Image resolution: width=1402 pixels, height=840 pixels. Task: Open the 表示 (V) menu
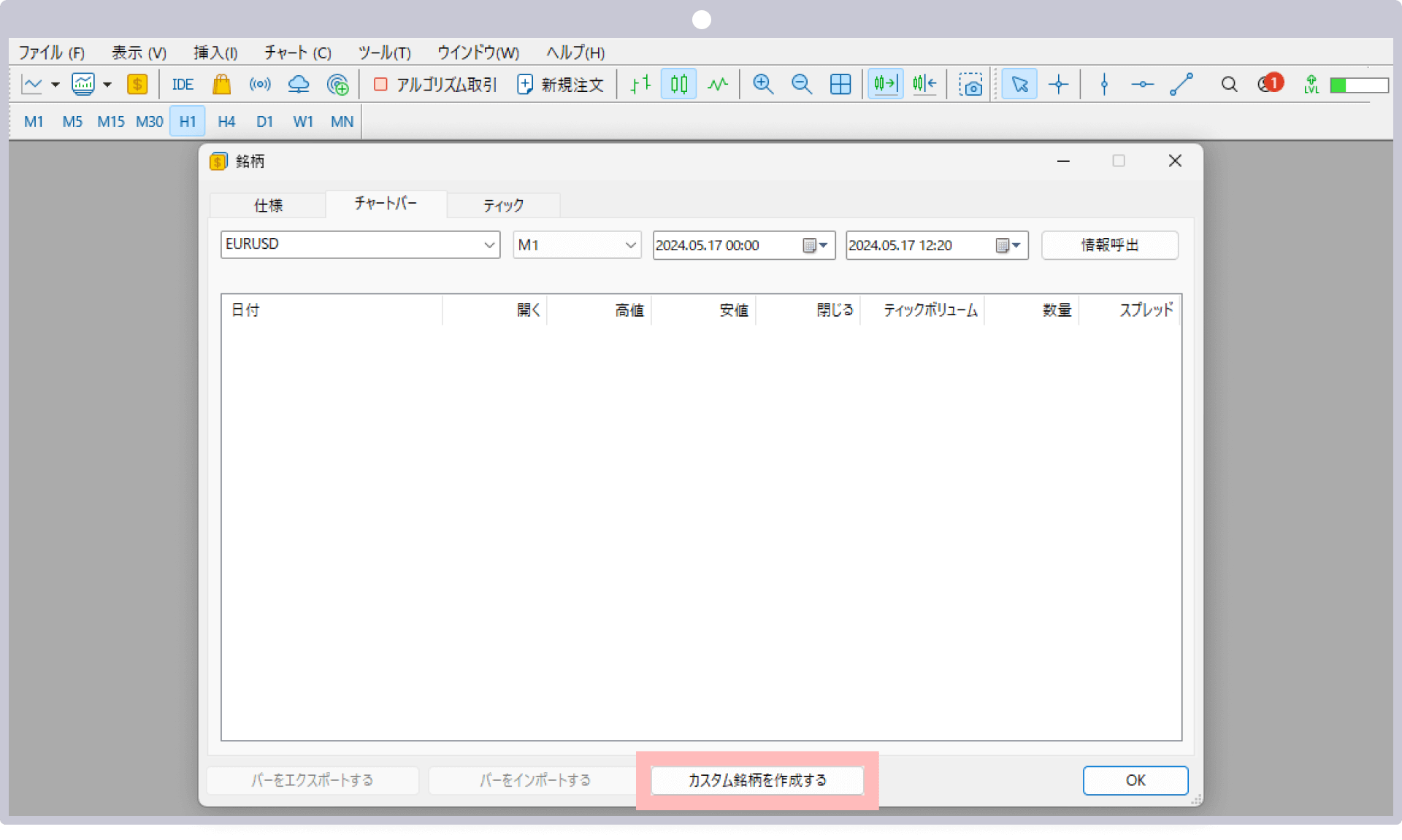point(139,53)
